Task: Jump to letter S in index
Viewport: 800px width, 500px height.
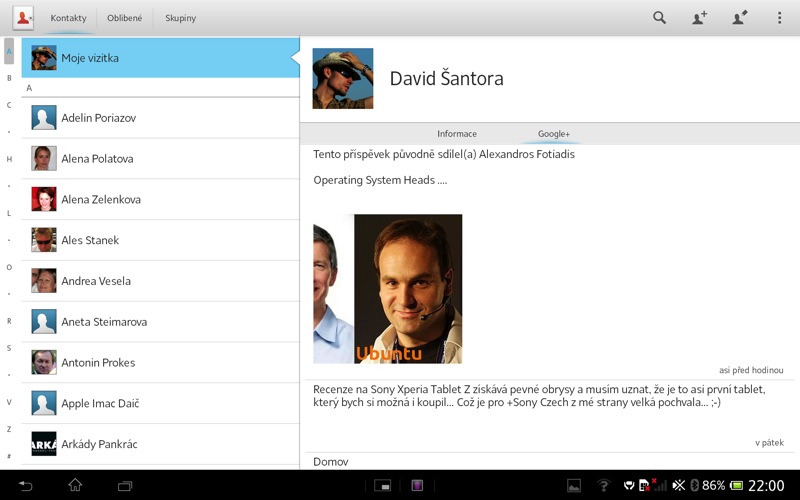Action: [9, 348]
